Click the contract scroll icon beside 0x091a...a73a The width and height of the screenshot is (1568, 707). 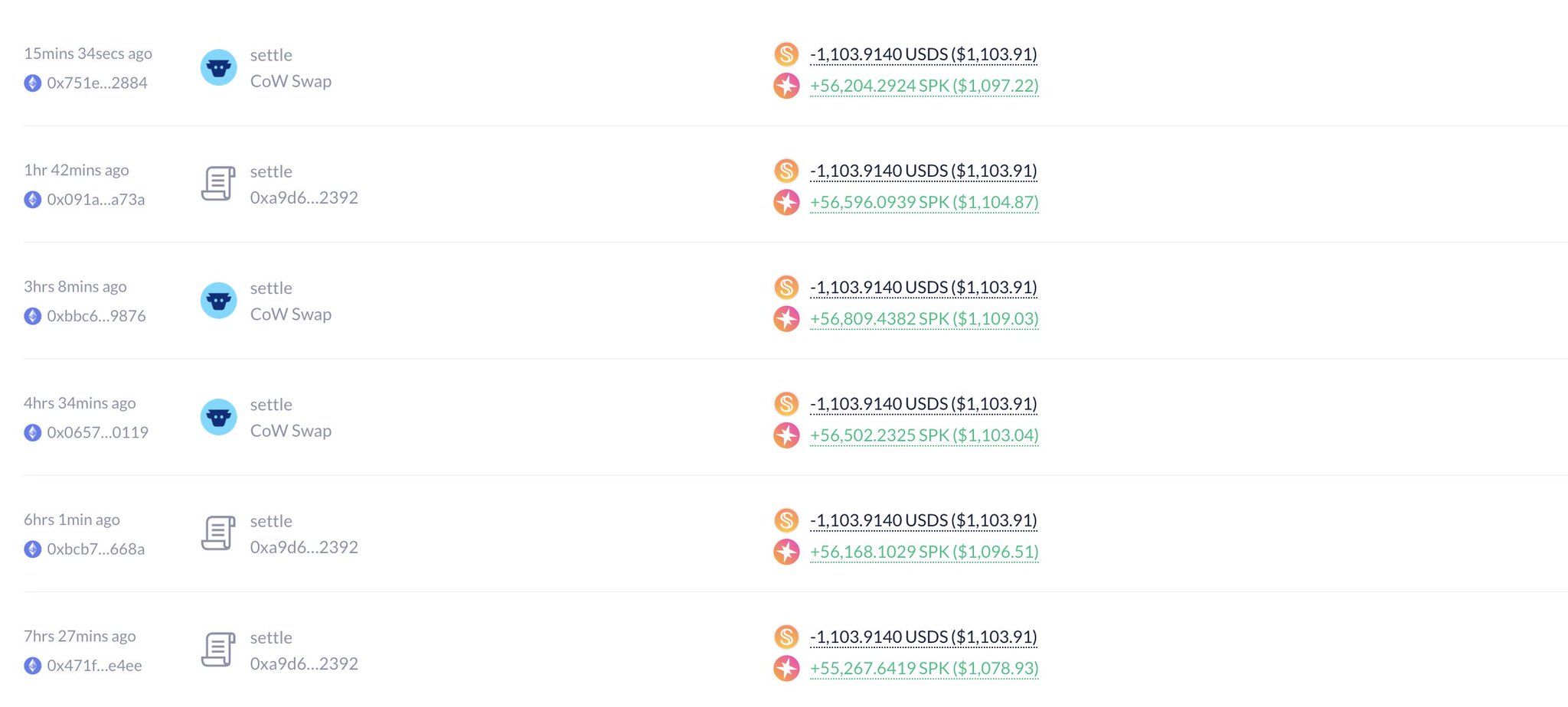point(218,184)
